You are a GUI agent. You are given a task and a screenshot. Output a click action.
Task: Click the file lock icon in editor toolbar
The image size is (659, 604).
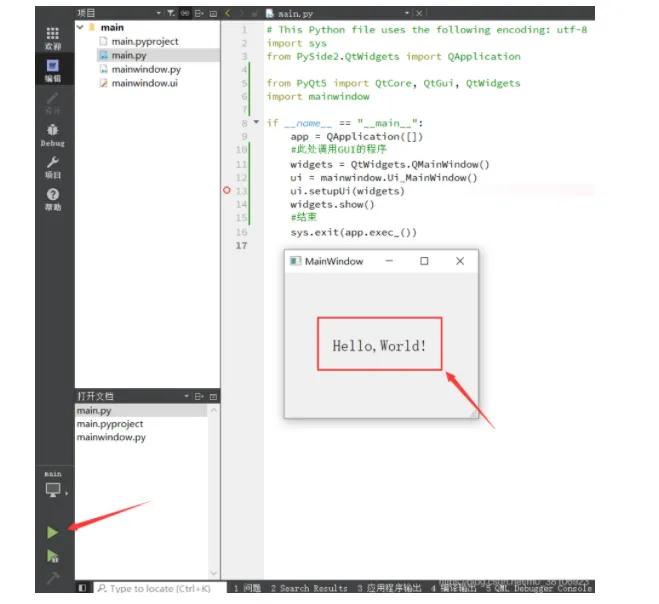click(x=255, y=13)
